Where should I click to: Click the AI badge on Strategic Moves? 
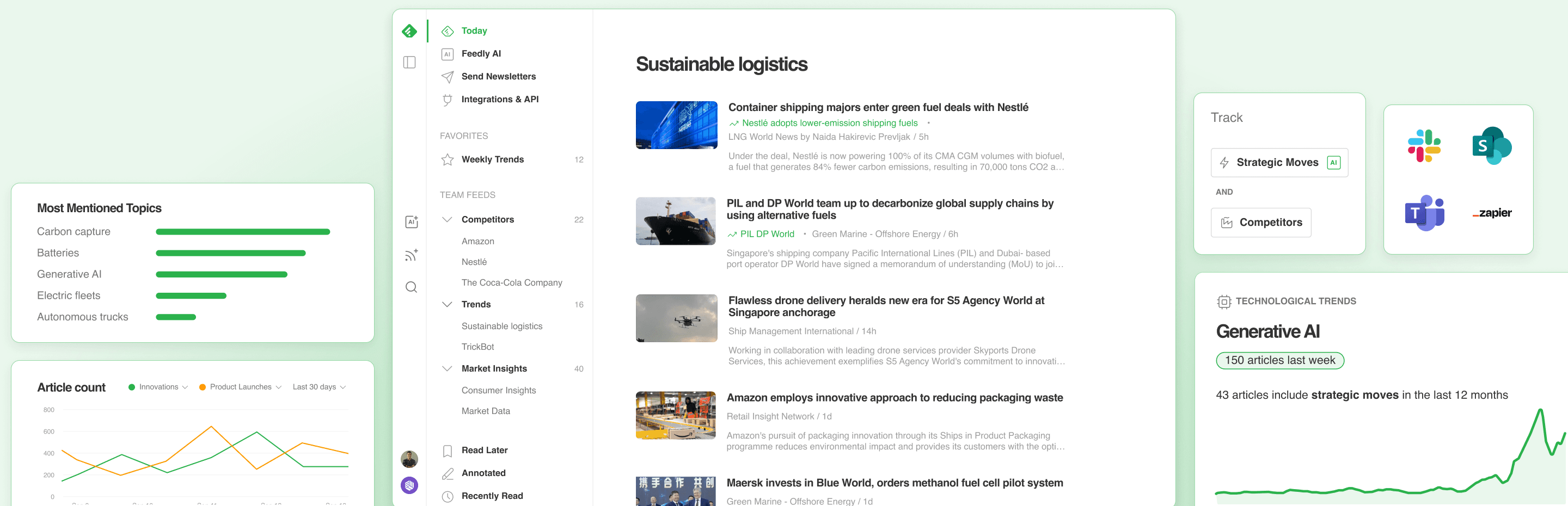[x=1333, y=163]
